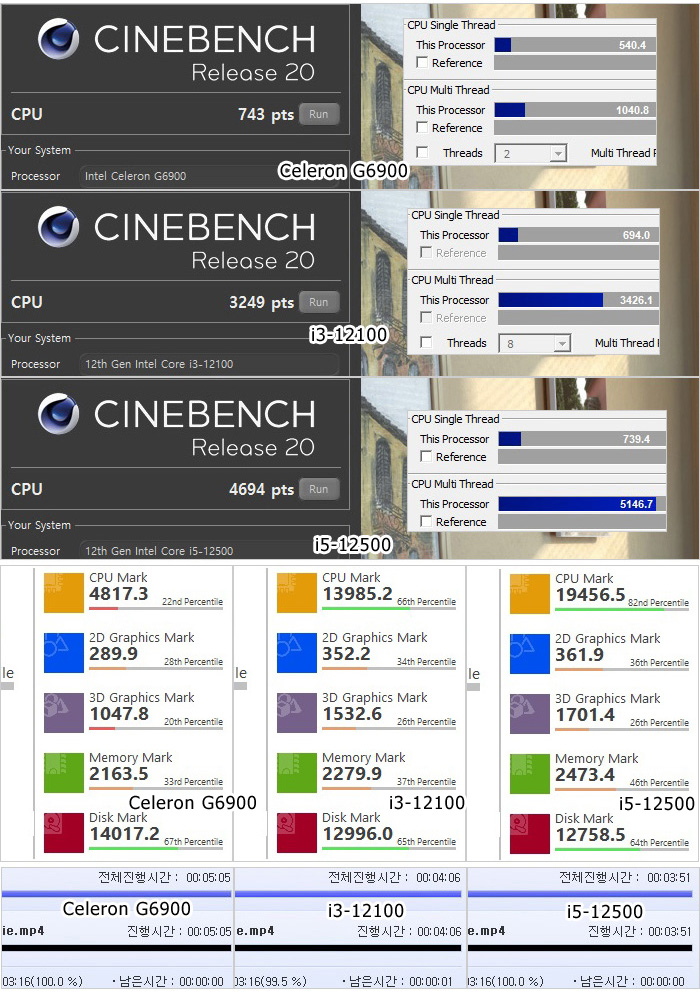Click the '22nd Percentile' text
700x993 pixels.
[193, 602]
